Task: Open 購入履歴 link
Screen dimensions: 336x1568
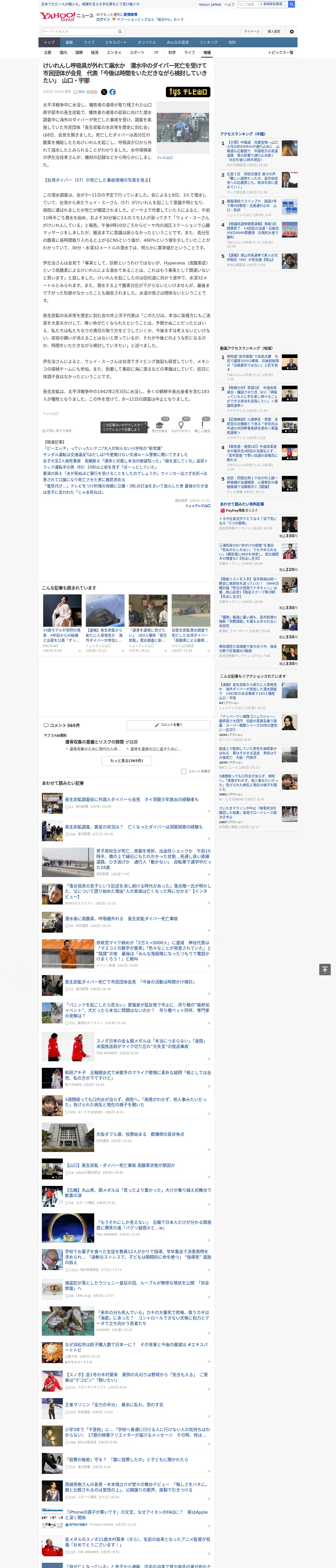Action: point(274,32)
